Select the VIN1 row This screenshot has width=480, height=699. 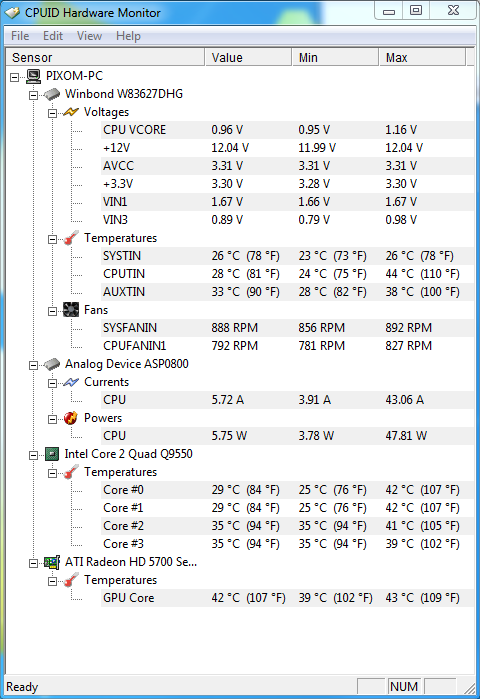287,201
